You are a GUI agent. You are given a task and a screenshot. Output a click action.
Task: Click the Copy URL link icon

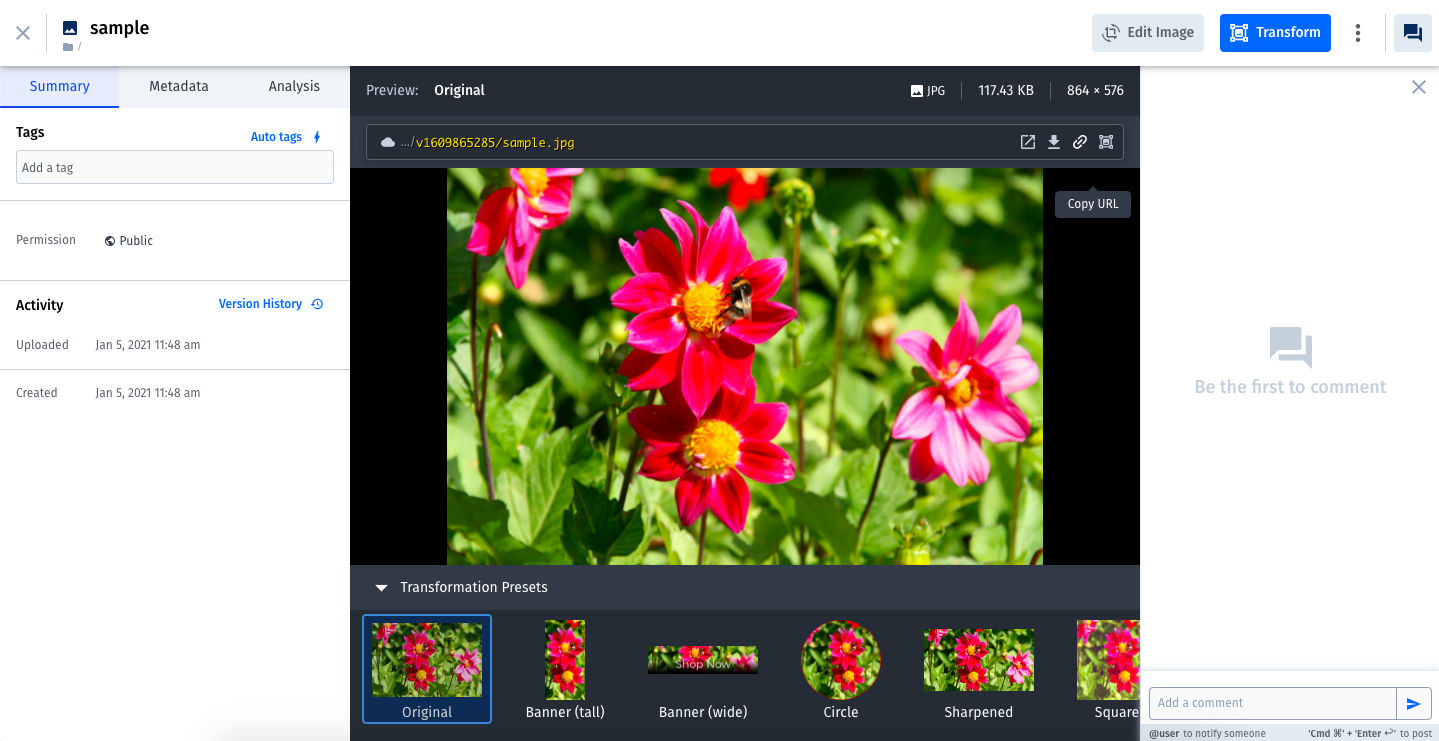tap(1080, 143)
